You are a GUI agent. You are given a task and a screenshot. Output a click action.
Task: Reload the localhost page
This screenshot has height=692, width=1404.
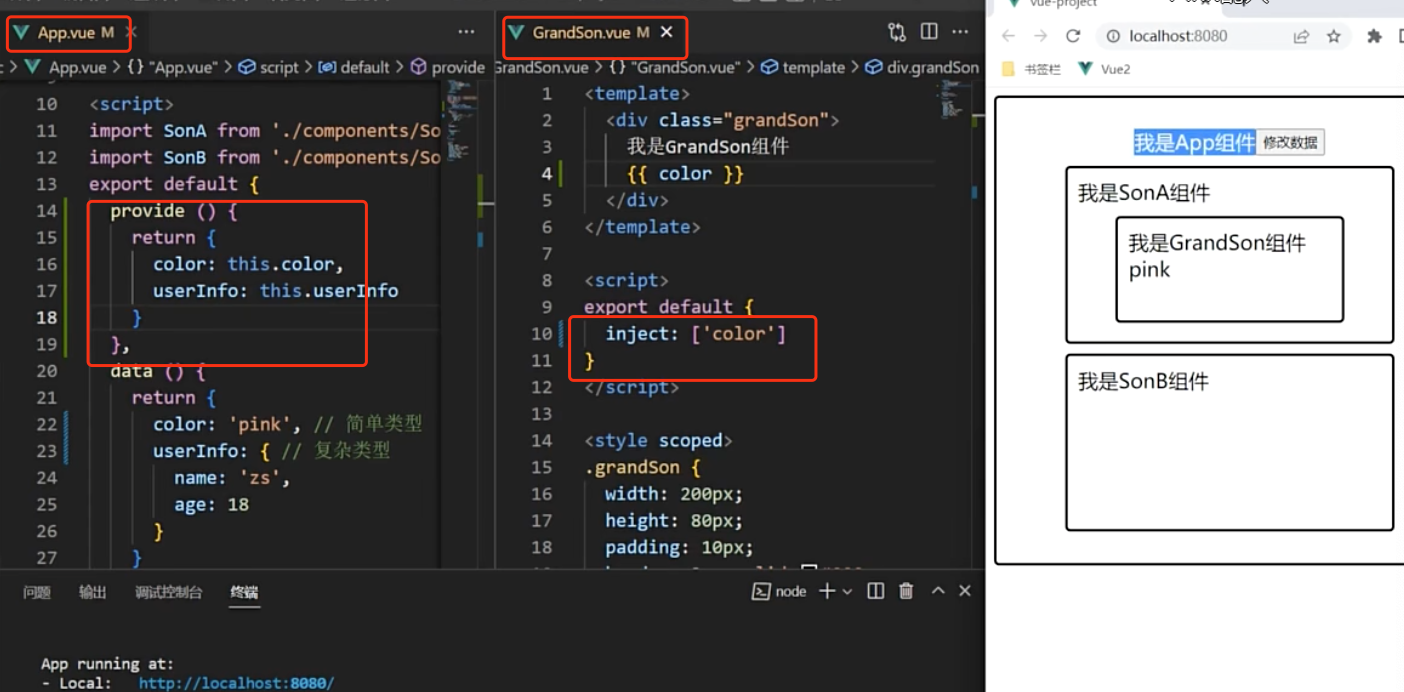[1073, 36]
